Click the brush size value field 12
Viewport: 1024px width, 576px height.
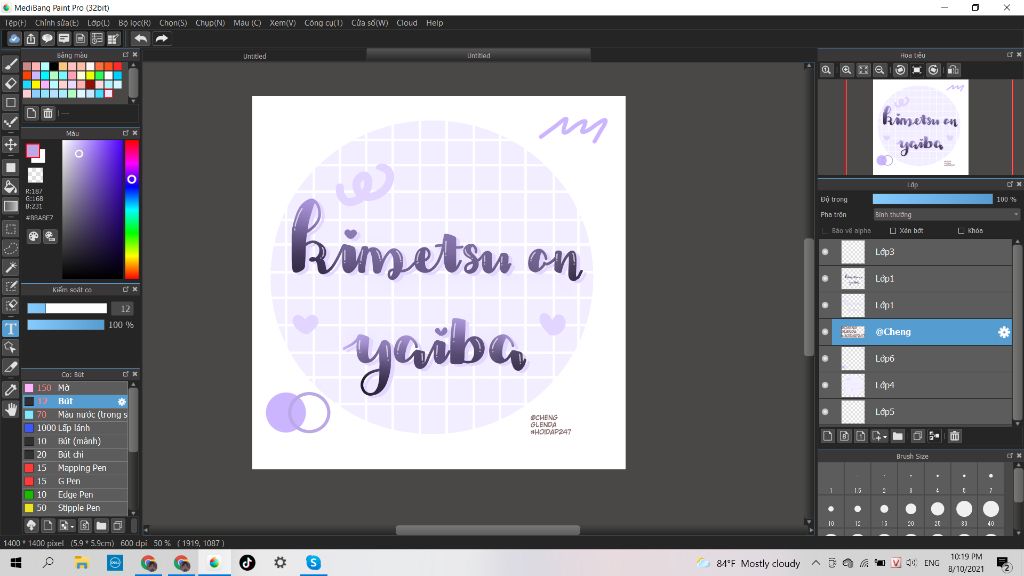121,309
